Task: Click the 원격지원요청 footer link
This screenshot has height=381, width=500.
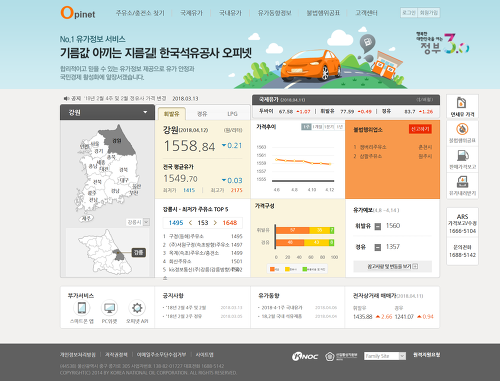Action: (x=426, y=355)
